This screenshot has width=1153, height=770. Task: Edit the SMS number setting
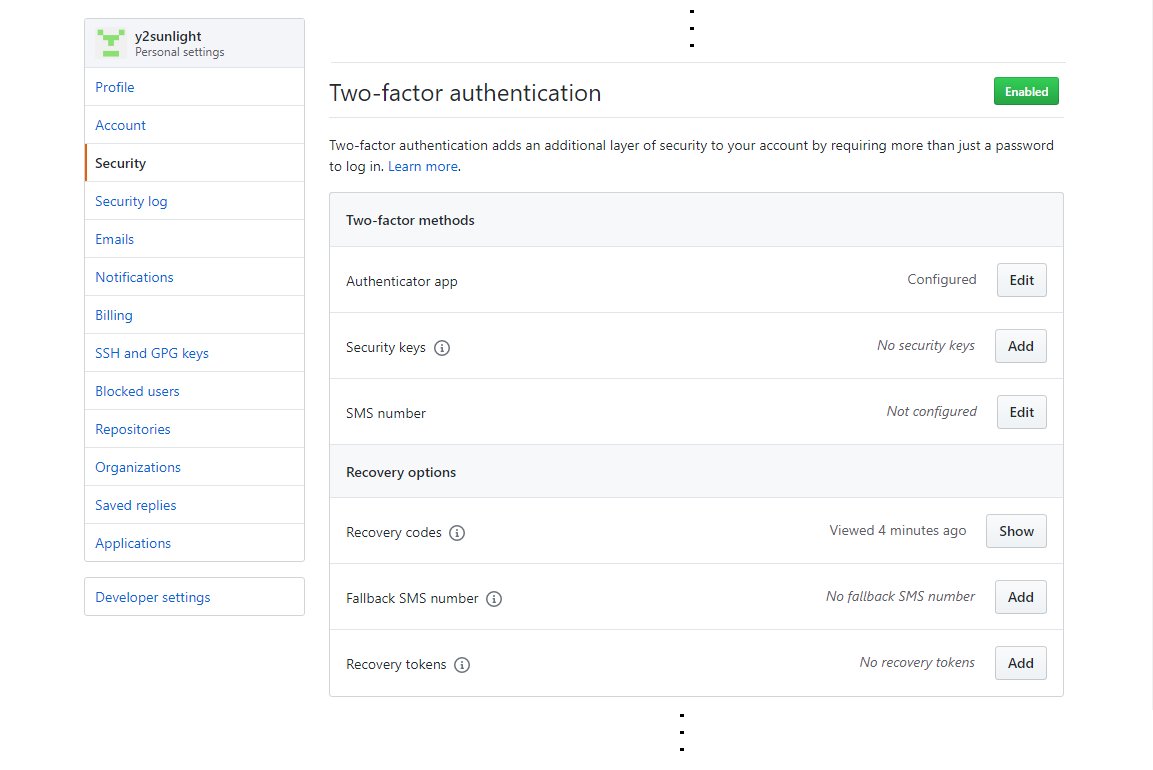tap(1021, 412)
